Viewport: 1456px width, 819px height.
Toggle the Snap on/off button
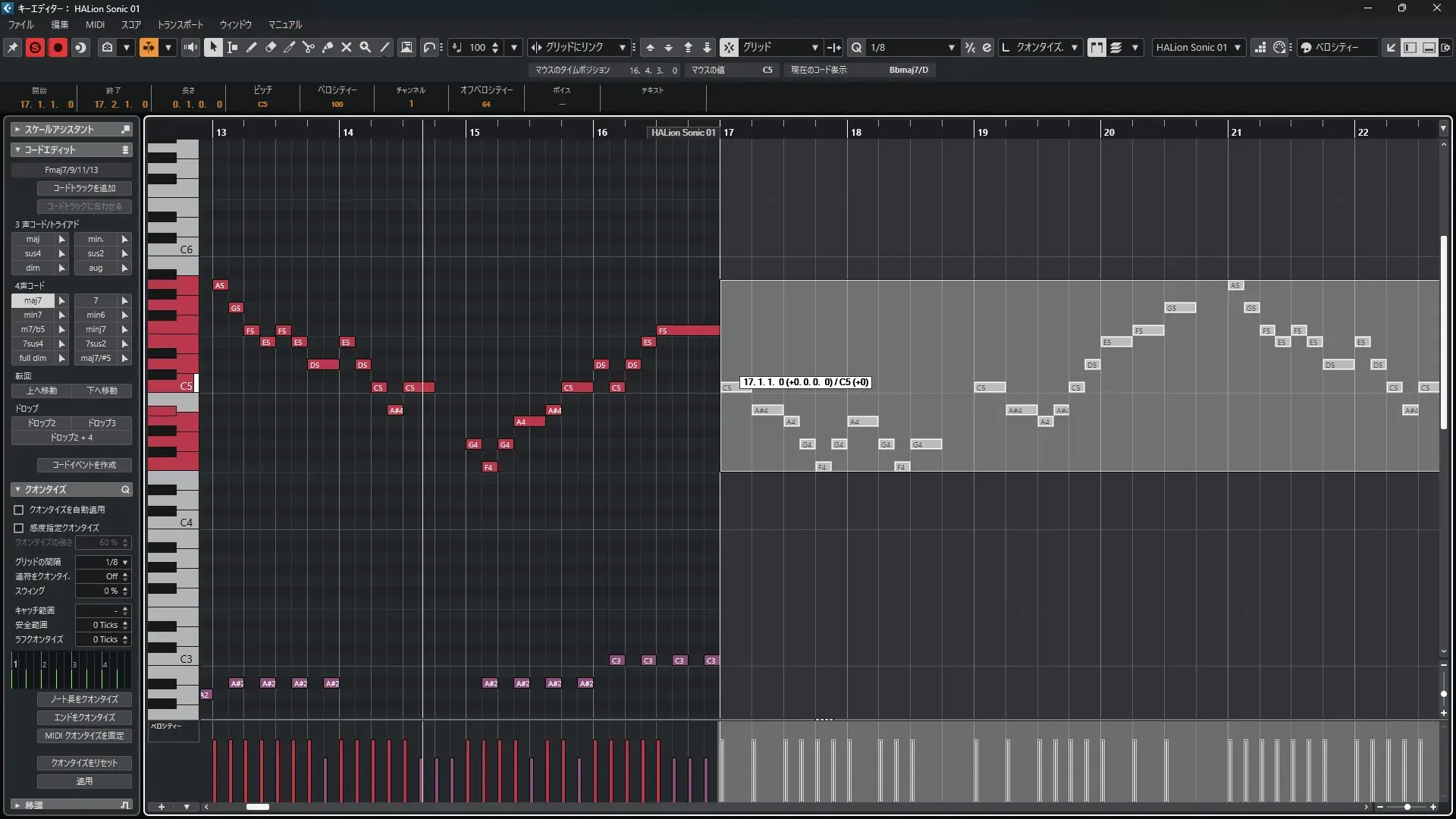[728, 47]
